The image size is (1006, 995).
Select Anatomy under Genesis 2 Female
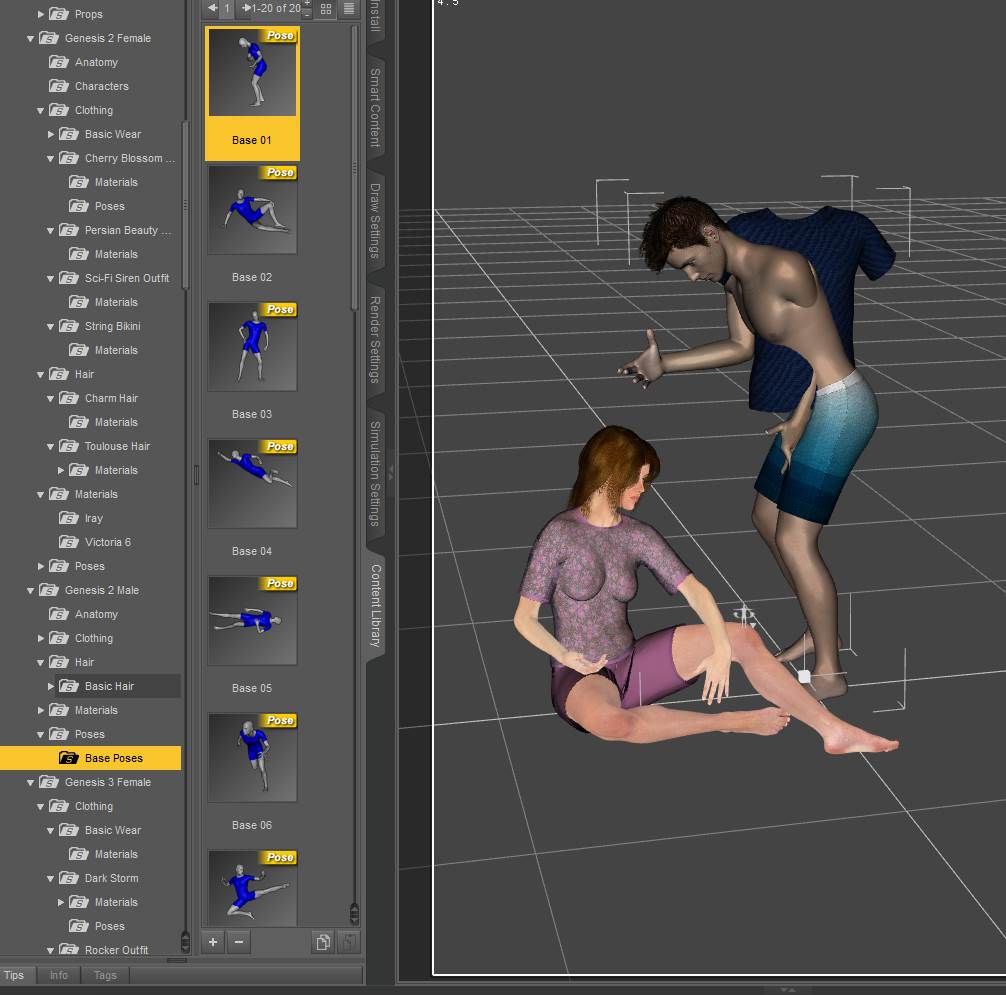coord(96,62)
